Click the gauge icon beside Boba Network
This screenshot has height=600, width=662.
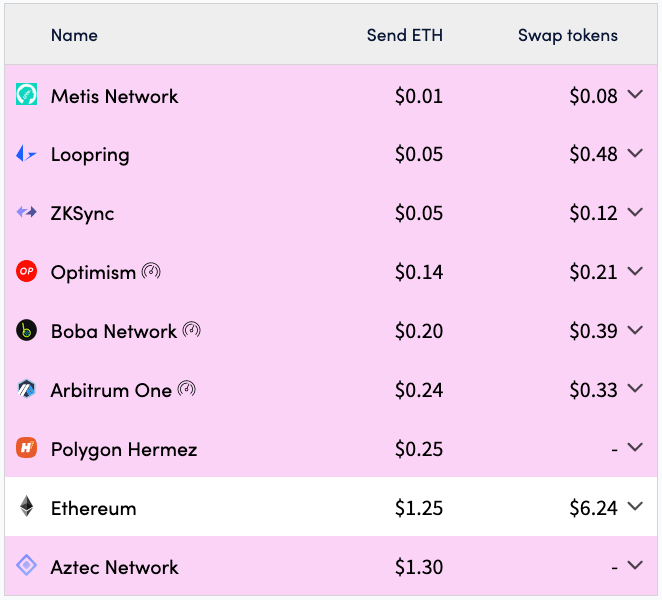pos(191,330)
